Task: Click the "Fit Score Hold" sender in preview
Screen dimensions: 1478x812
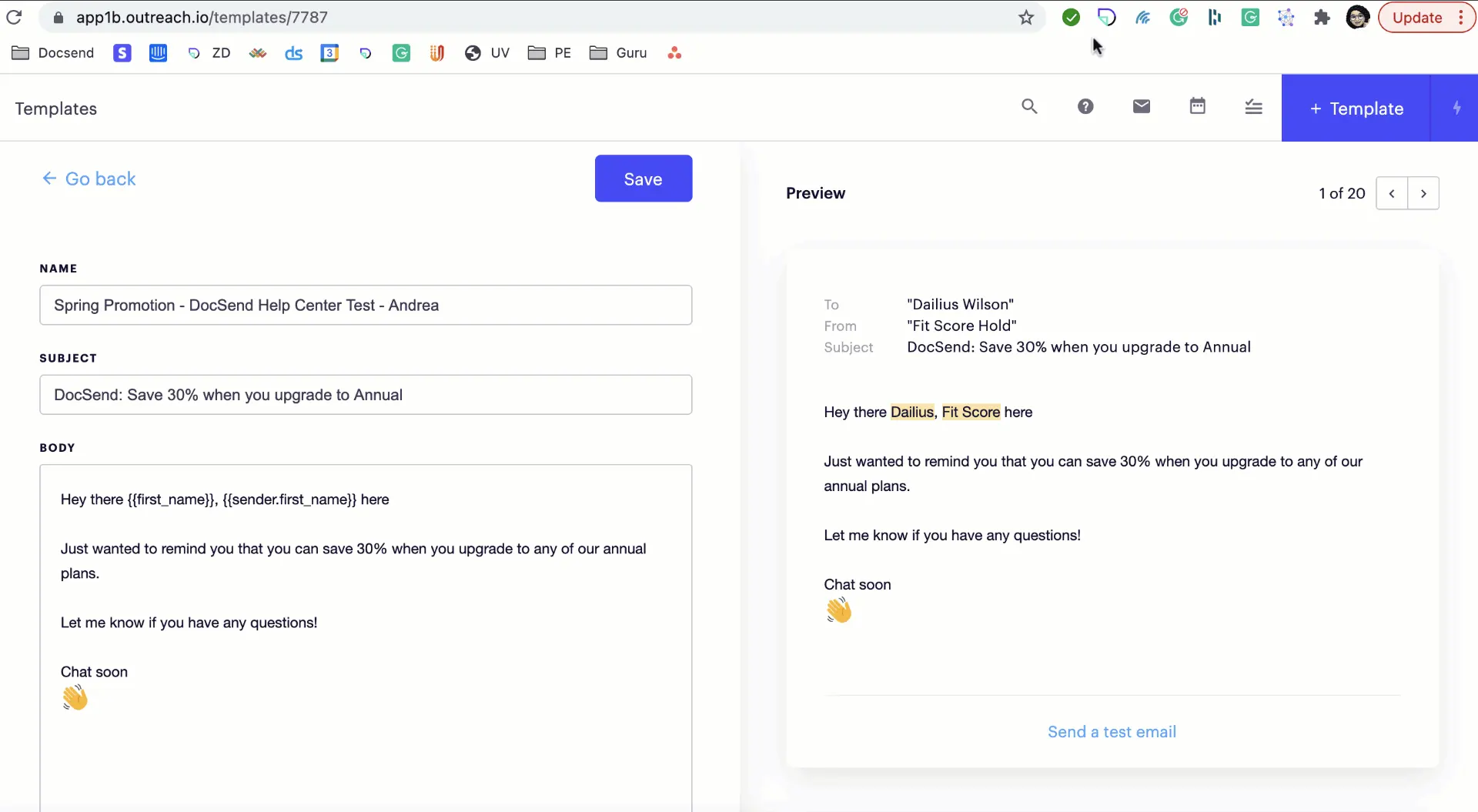Action: point(962,326)
